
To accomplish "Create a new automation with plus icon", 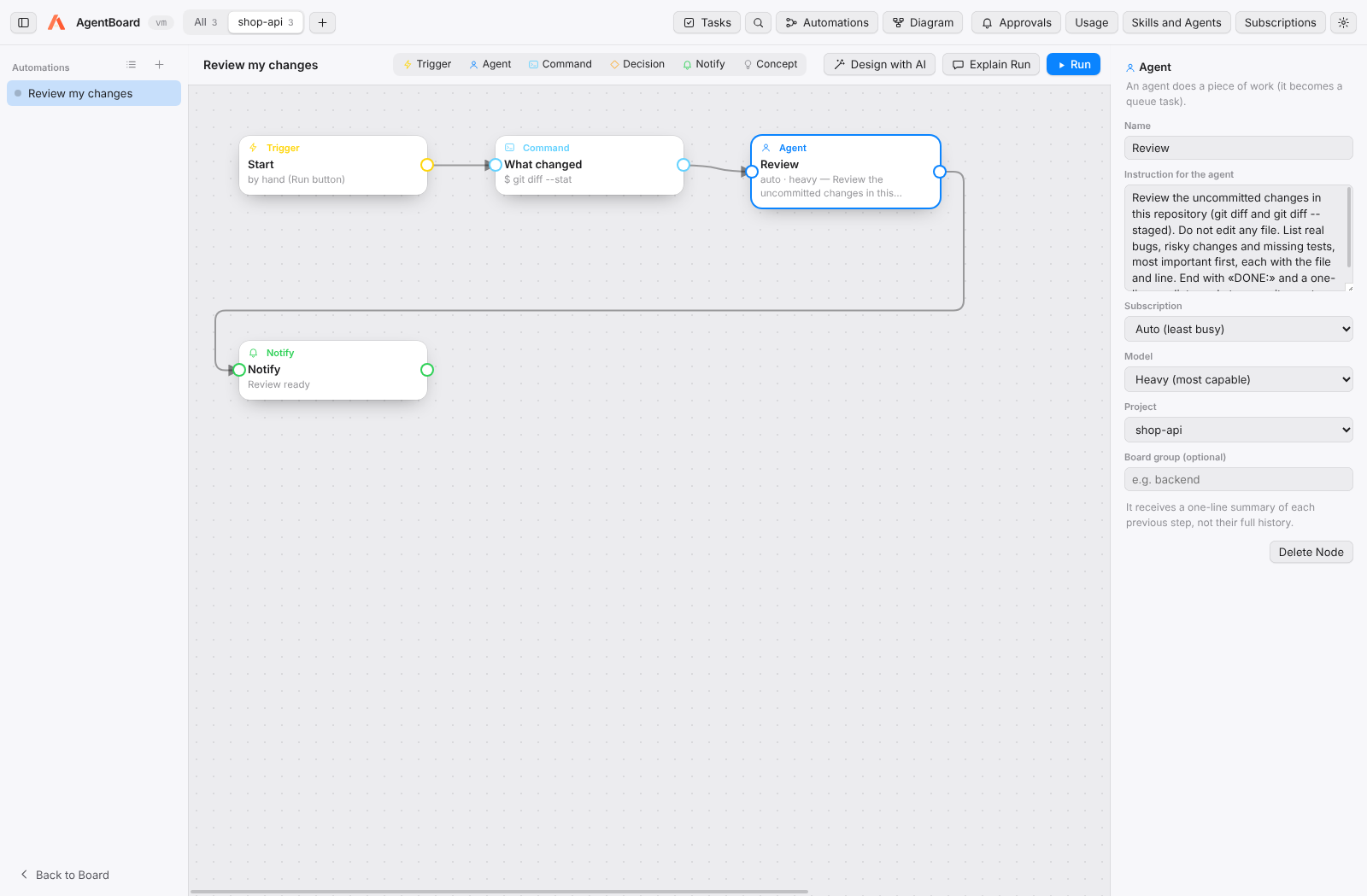I will point(159,65).
